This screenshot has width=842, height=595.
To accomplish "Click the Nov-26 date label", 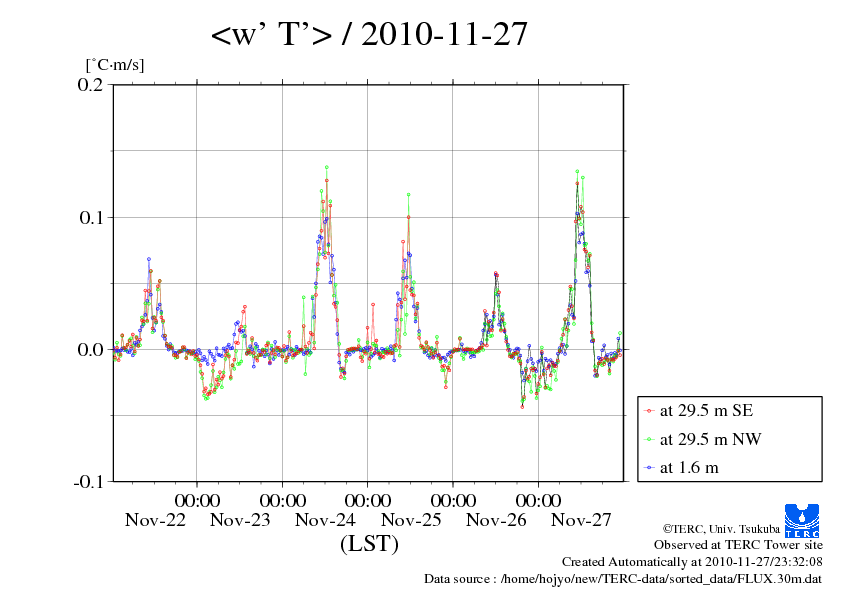I will click(496, 520).
